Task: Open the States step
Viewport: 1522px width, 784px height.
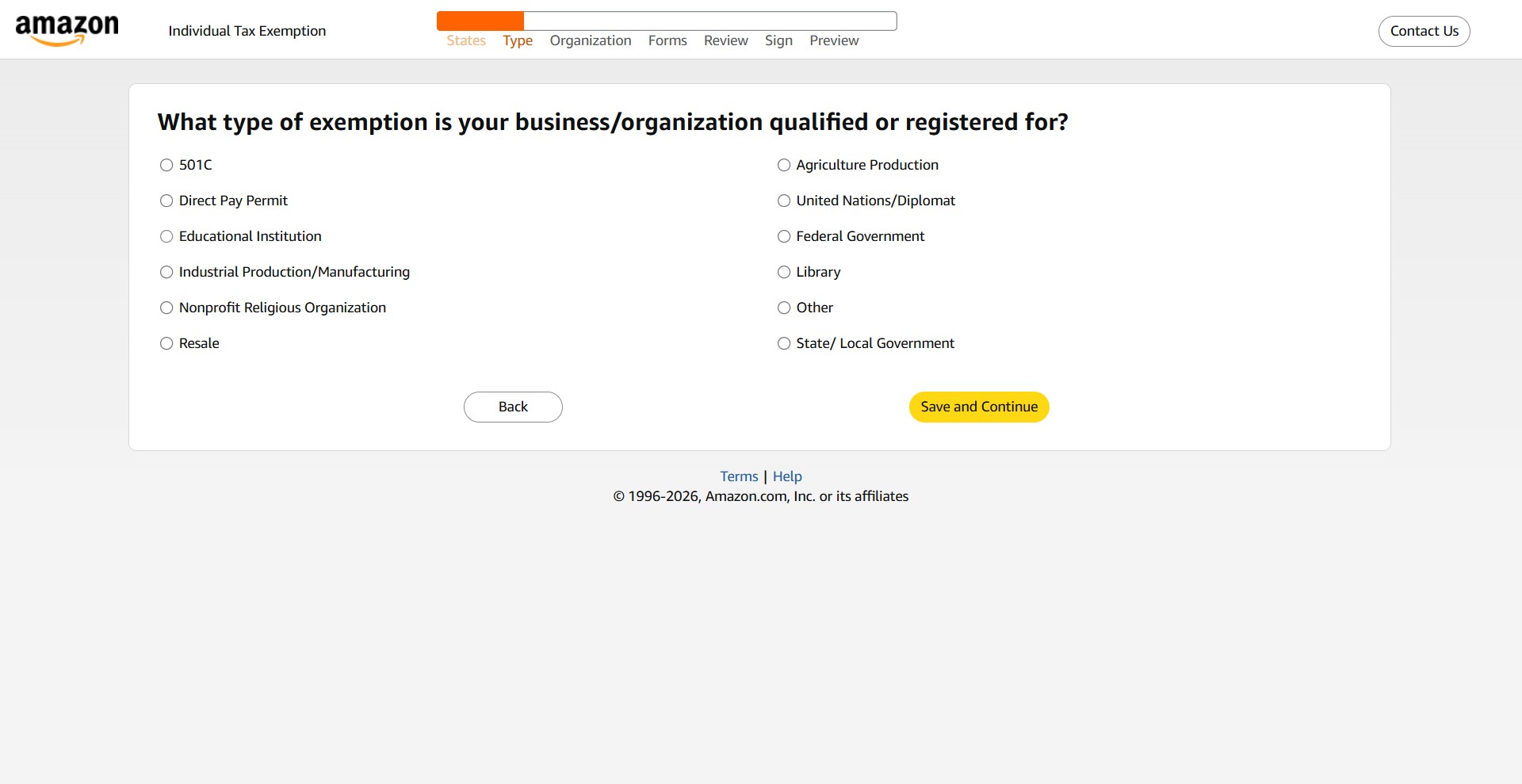Action: (x=465, y=40)
